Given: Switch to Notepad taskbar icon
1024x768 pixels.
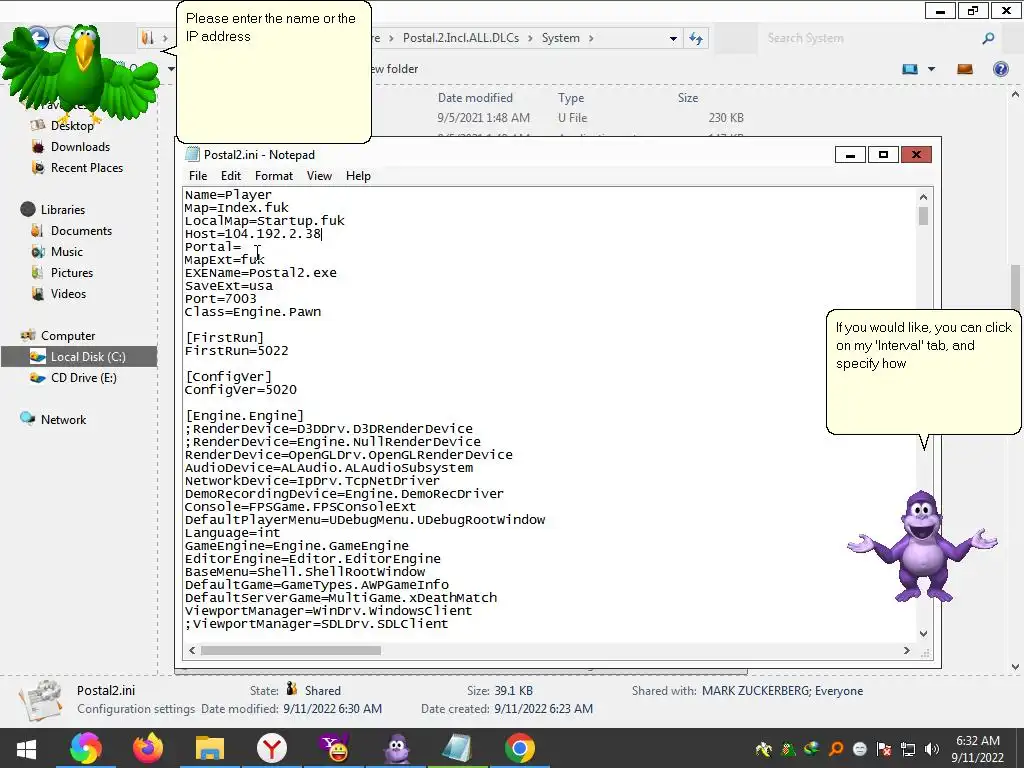Looking at the screenshot, I should pos(457,748).
